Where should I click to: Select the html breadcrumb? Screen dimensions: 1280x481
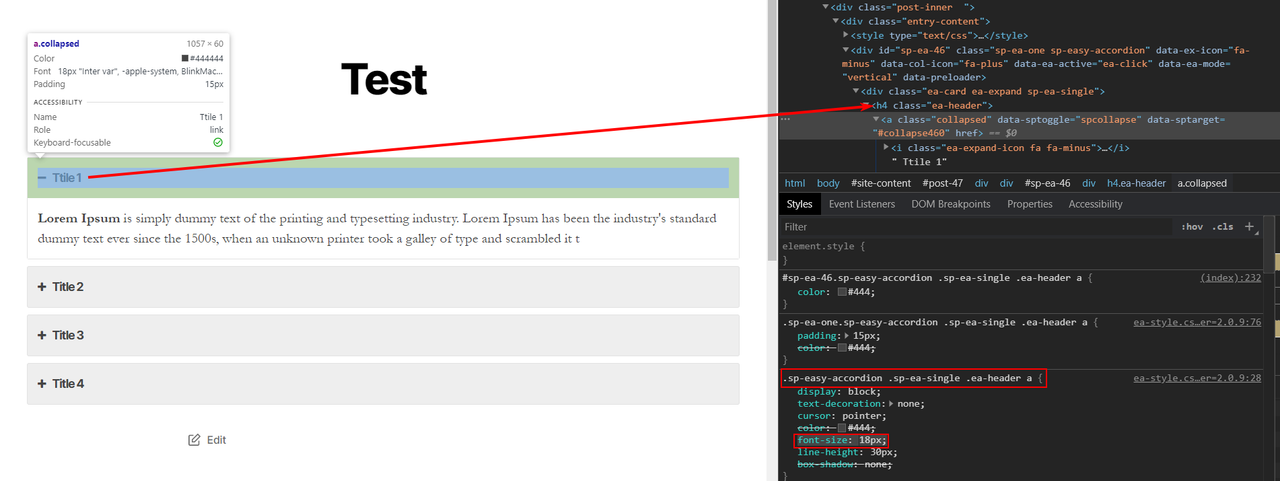[x=795, y=183]
